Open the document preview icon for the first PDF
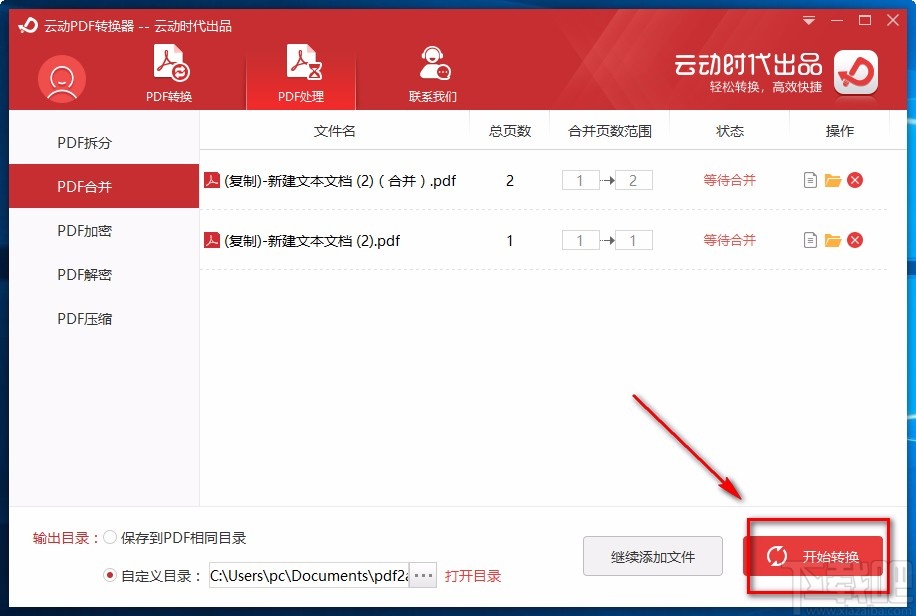The width and height of the screenshot is (916, 616). pyautogui.click(x=812, y=180)
